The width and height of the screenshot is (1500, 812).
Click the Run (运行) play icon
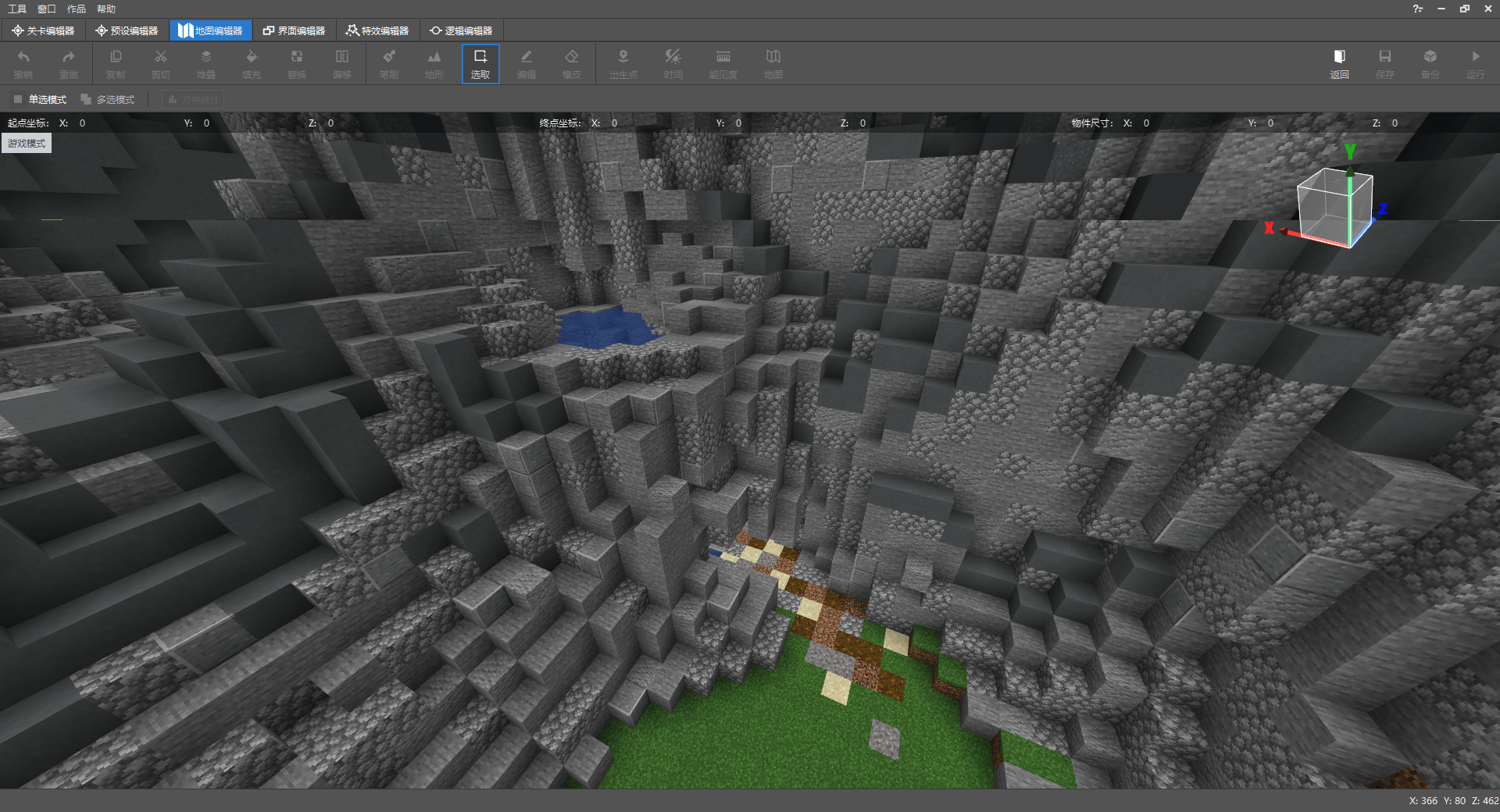(x=1476, y=64)
